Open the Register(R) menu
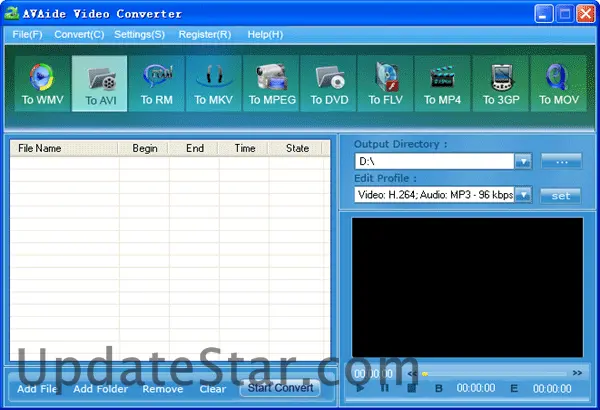Viewport: 600px width, 410px height. [x=205, y=34]
